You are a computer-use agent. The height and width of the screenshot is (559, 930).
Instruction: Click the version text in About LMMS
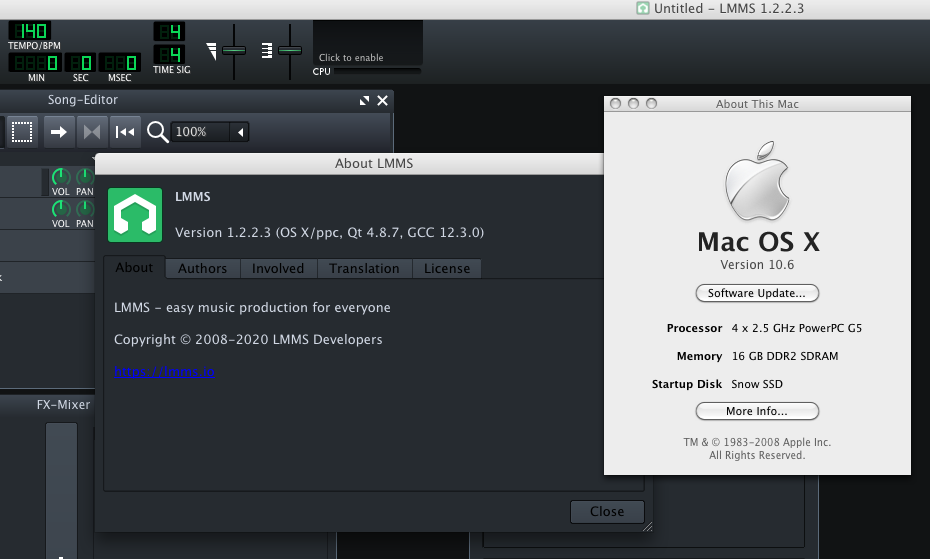329,232
